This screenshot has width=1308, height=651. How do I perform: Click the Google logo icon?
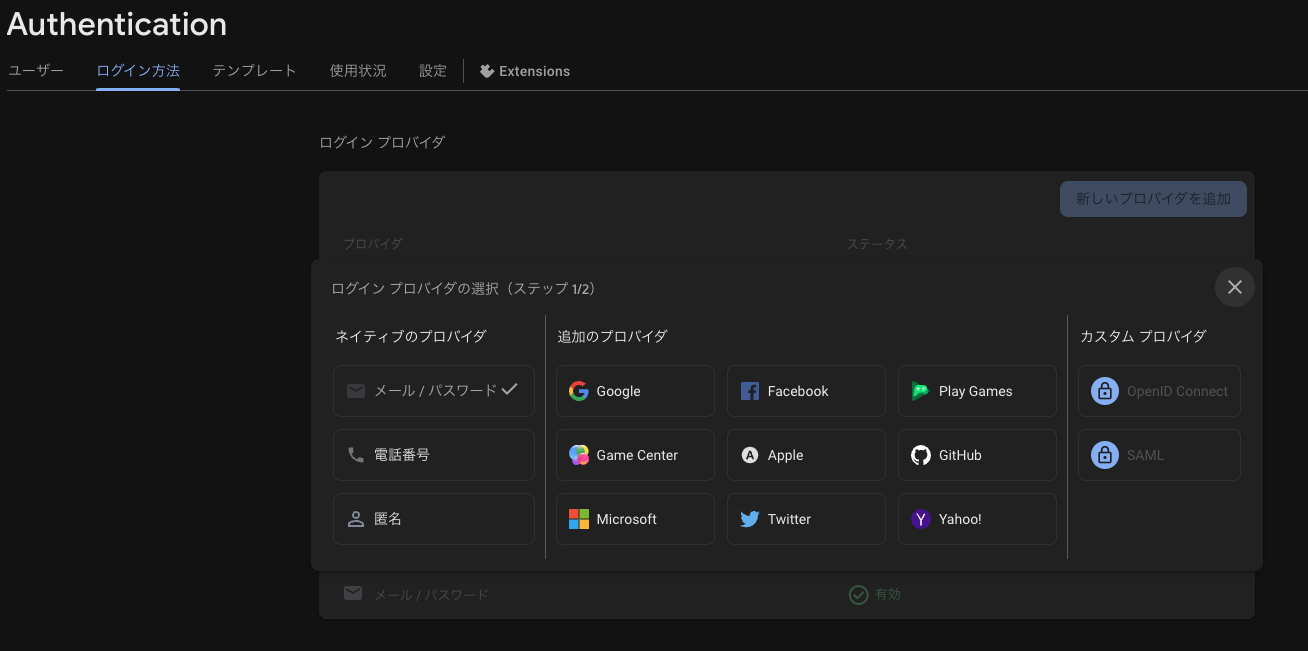(x=578, y=391)
